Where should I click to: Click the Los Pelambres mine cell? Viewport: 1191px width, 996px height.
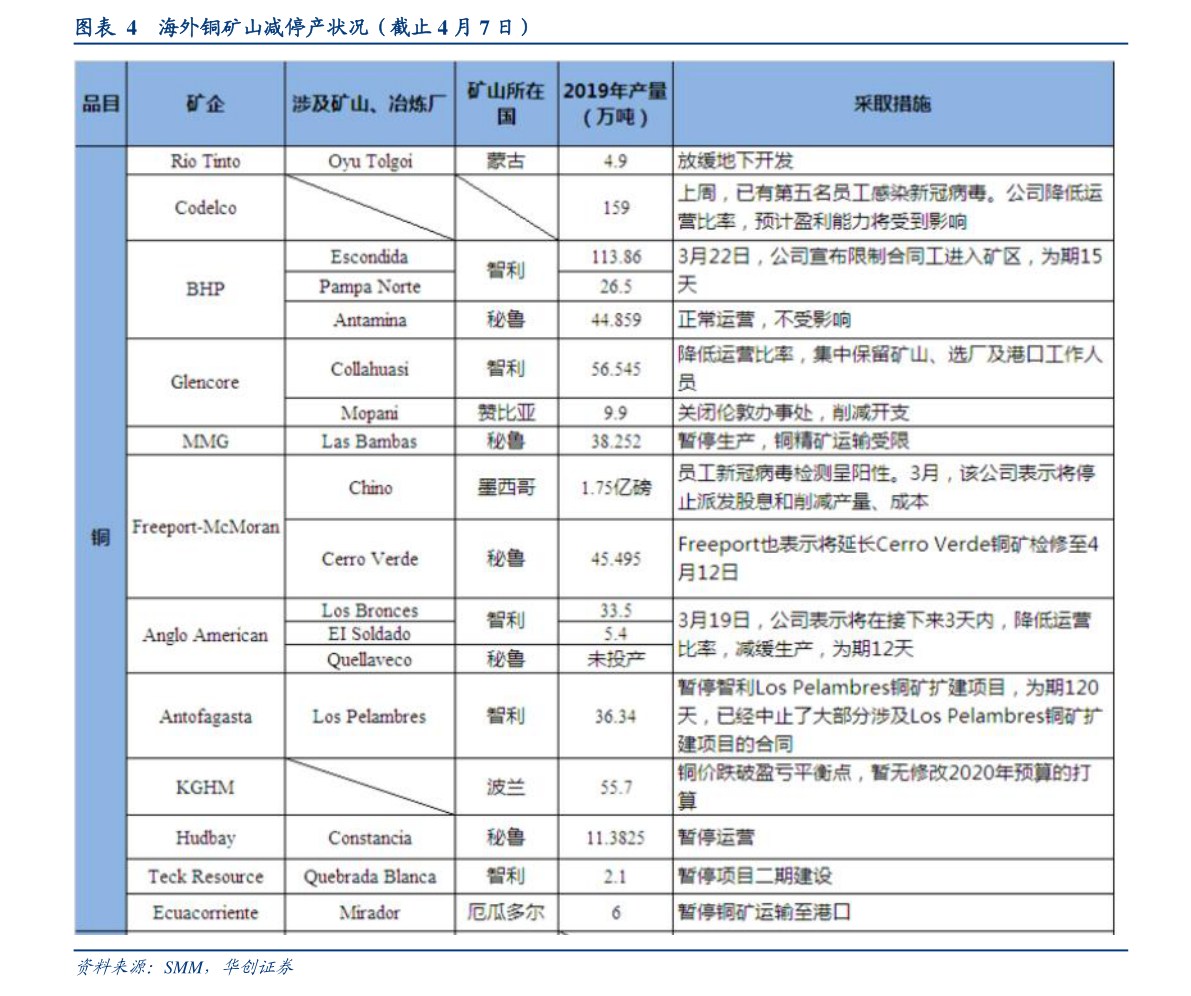[370, 716]
